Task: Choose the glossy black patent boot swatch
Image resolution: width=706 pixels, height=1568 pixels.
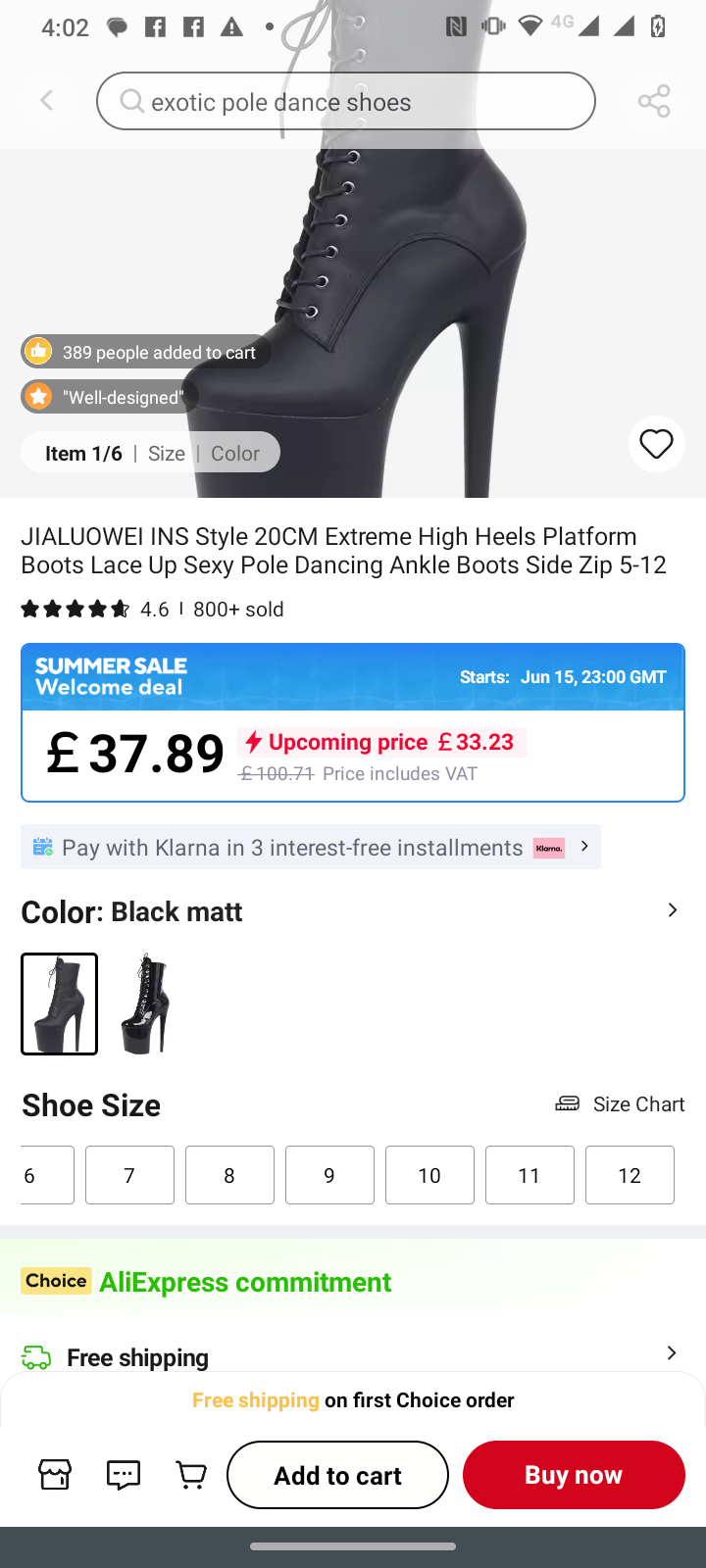Action: pyautogui.click(x=145, y=1004)
